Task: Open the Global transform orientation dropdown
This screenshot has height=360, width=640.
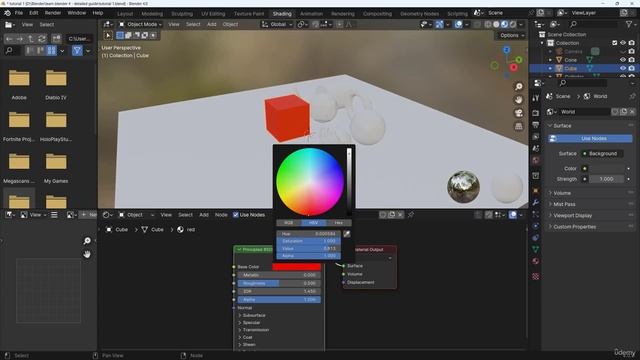Action: coord(277,24)
